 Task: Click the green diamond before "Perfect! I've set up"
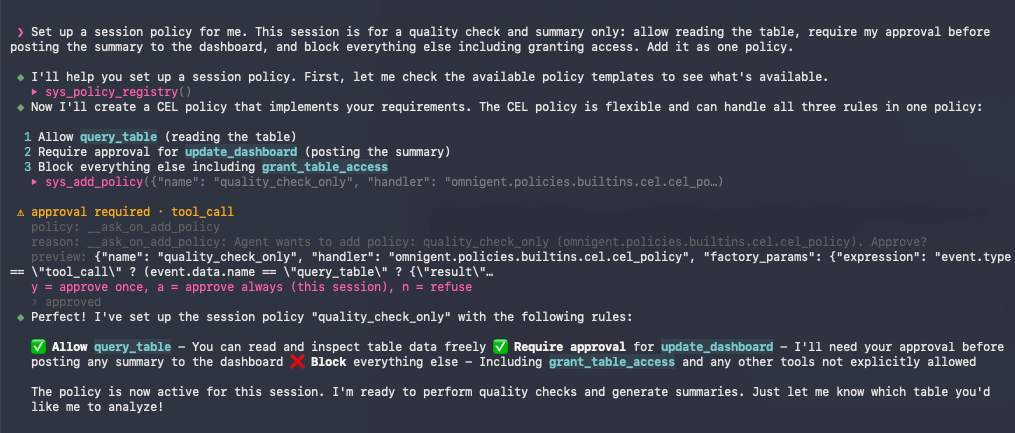coord(21,318)
